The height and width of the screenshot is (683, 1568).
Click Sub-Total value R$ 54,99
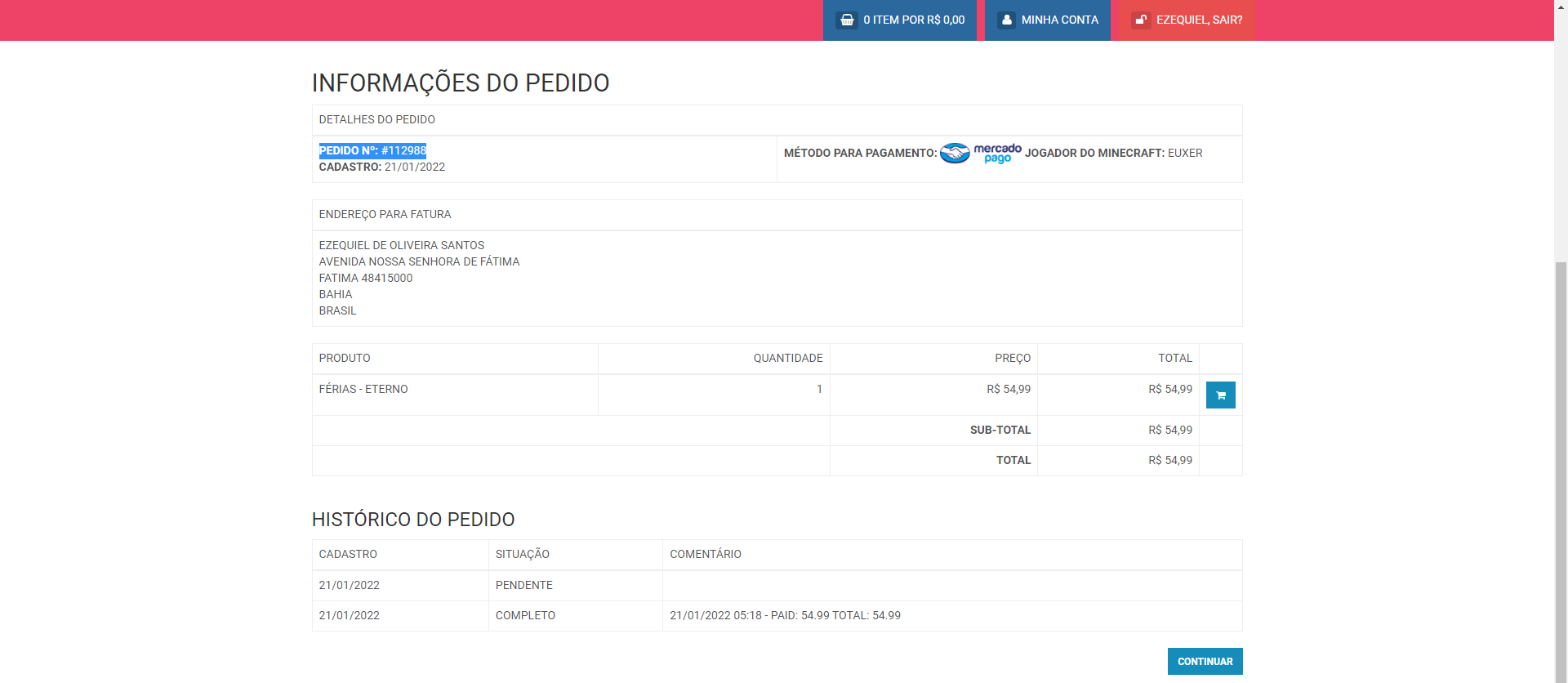[x=1170, y=430]
